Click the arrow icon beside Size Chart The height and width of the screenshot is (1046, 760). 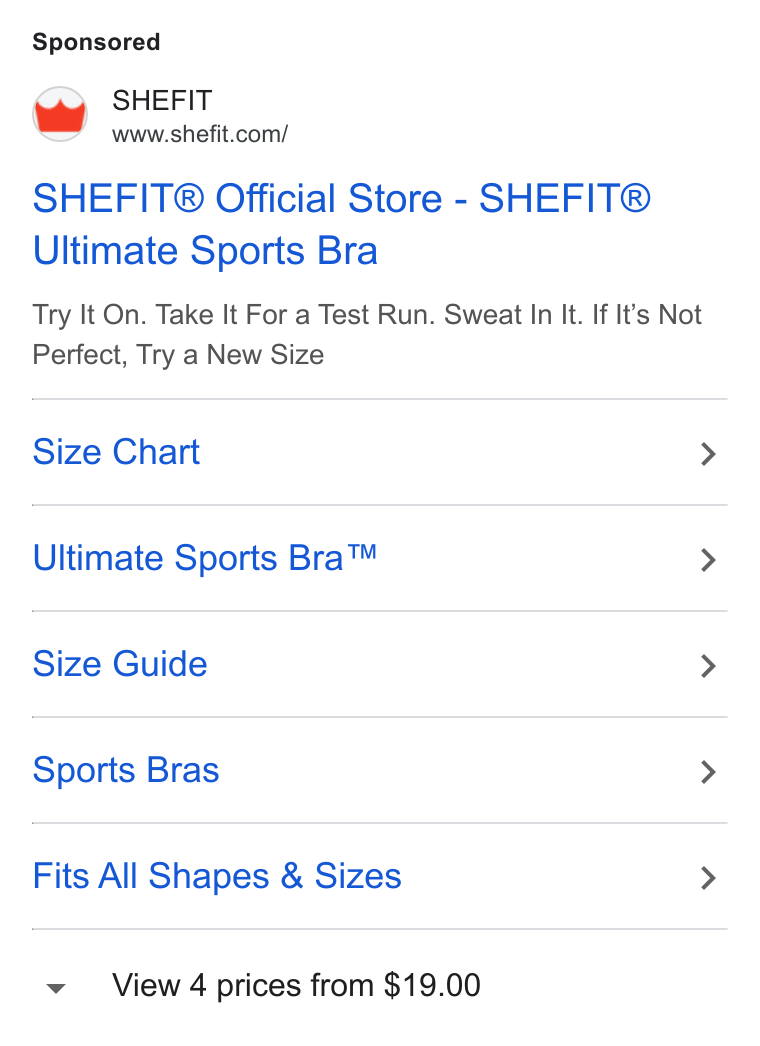tap(708, 454)
